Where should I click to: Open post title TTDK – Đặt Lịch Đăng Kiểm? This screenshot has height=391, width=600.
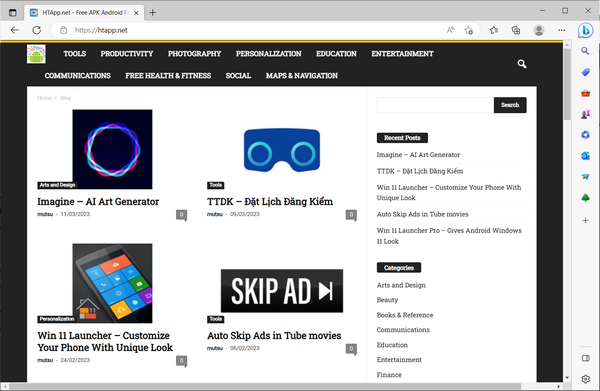pos(270,202)
